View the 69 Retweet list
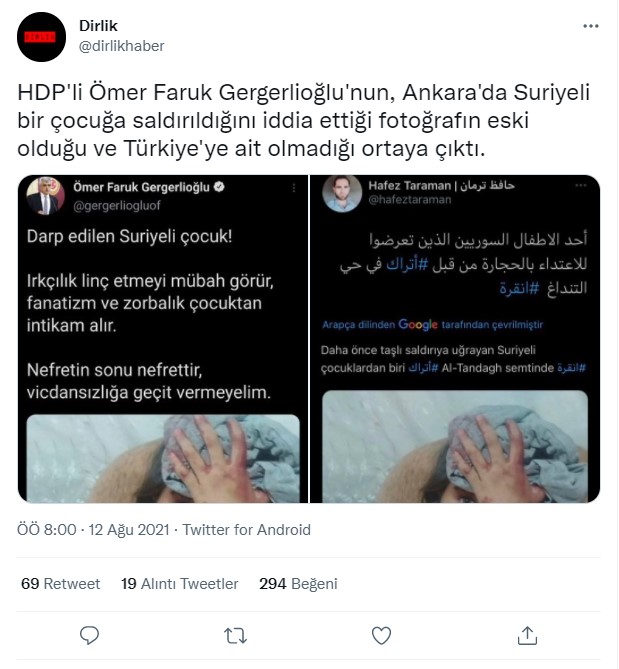This screenshot has width=619, height=669. 61,583
